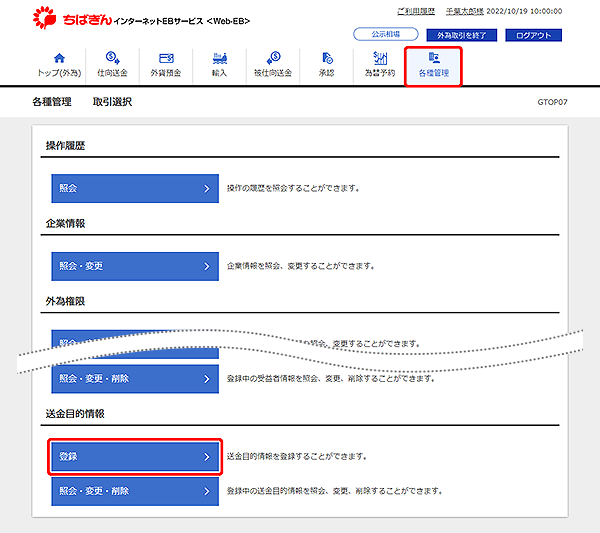This screenshot has width=600, height=533.
Task: Click chevron on 操作履歴 照会 button
Action: 207,188
